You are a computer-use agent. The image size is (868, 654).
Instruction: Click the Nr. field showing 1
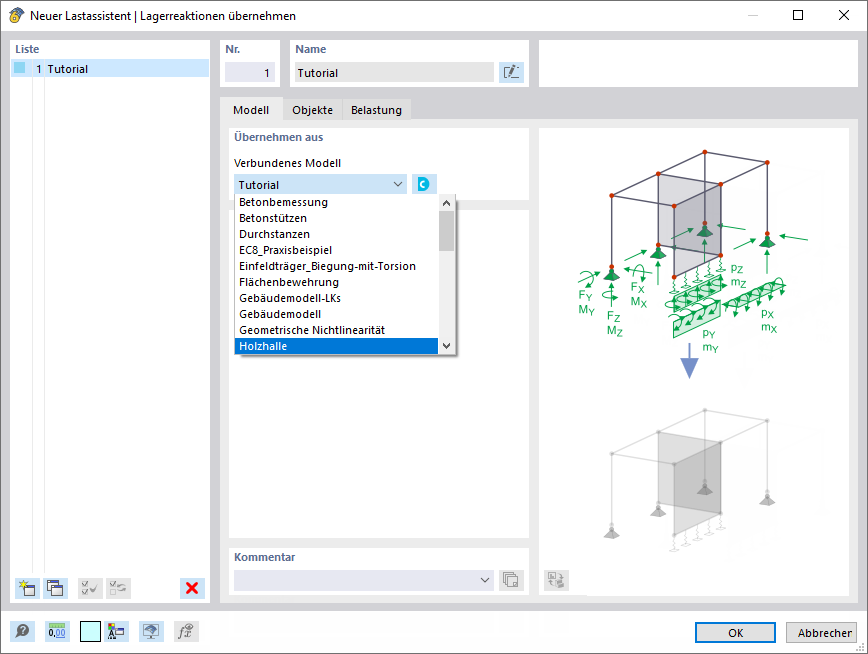coord(250,73)
